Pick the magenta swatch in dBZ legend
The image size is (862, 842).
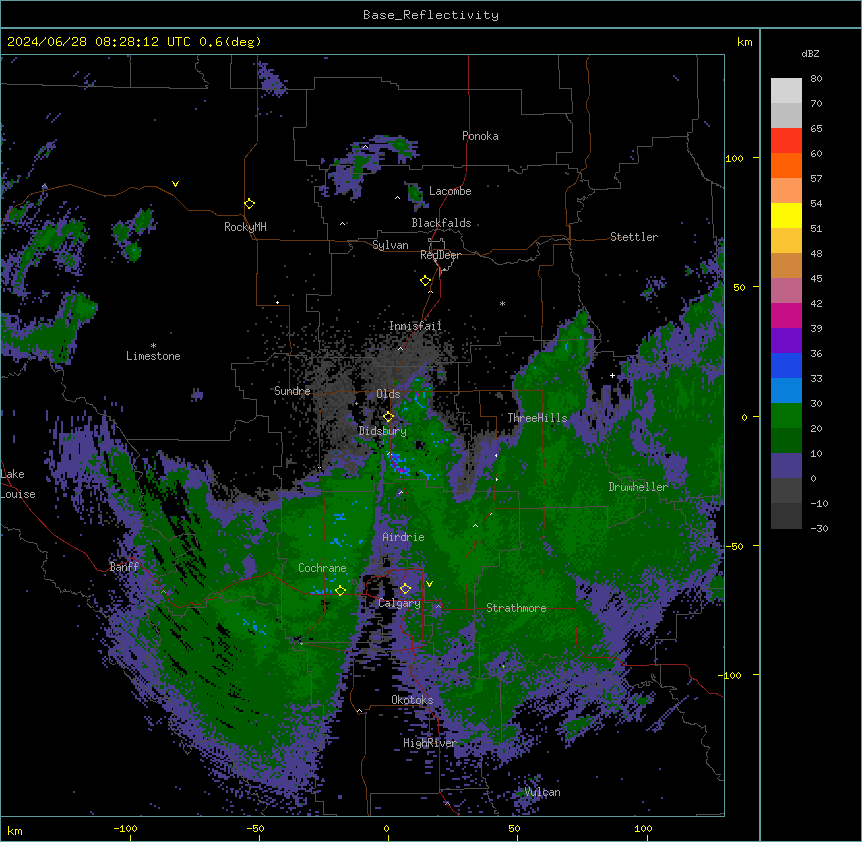click(x=786, y=316)
